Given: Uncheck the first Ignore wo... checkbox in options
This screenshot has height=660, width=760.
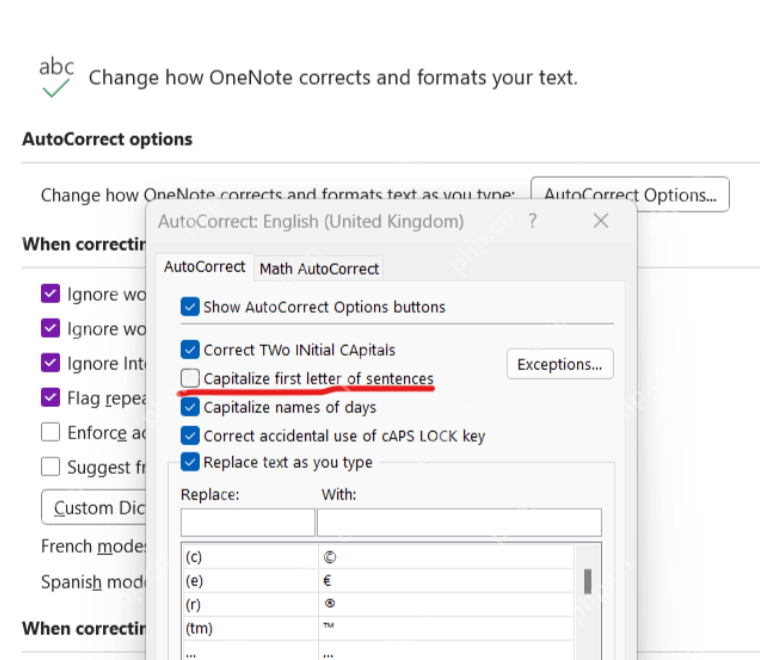Looking at the screenshot, I should (50, 294).
